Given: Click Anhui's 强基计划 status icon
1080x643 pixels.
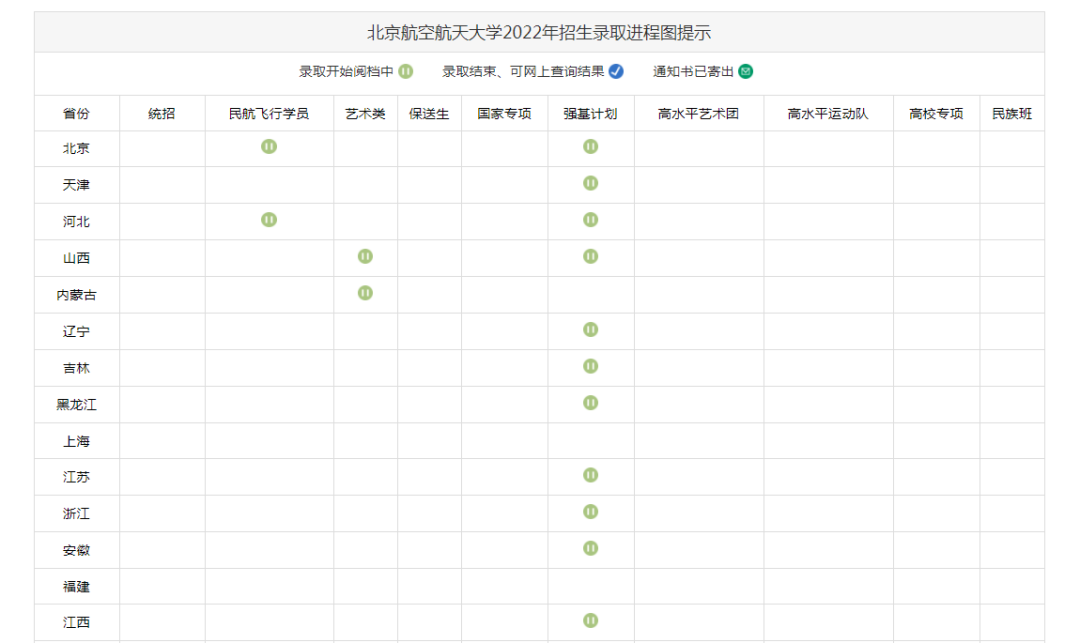Looking at the screenshot, I should 590,548.
